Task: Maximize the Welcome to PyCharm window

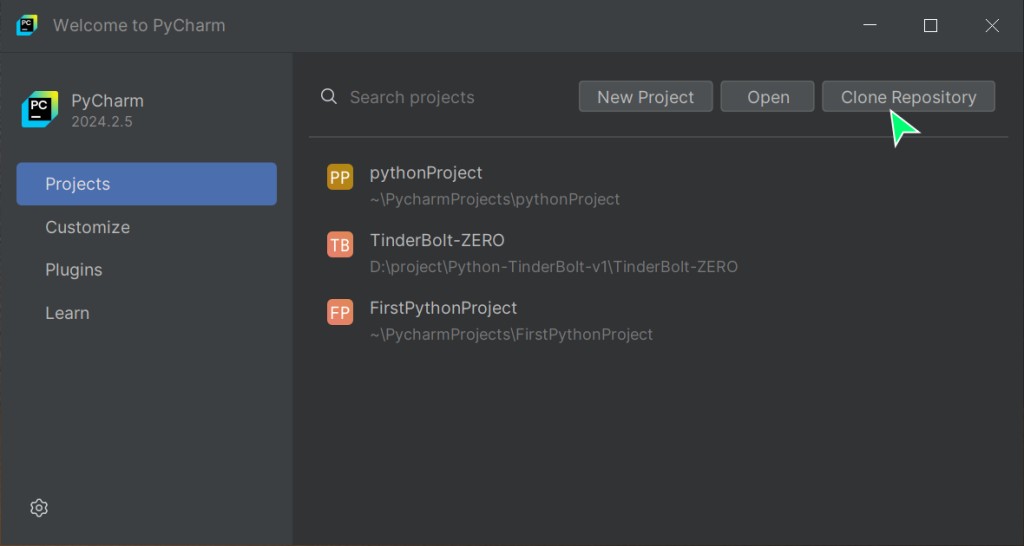Action: pyautogui.click(x=930, y=26)
